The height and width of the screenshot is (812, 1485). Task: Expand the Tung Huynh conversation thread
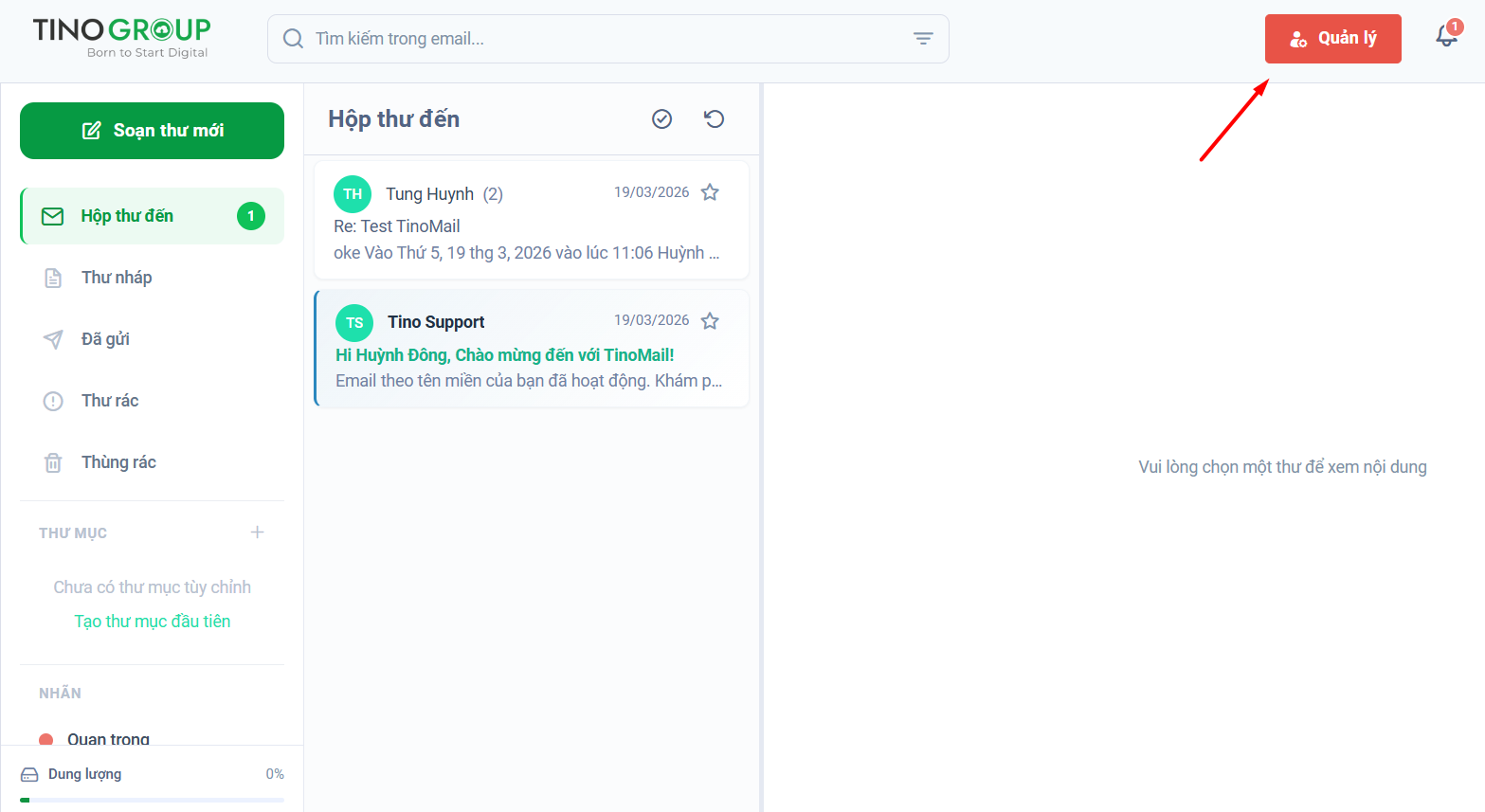(493, 193)
